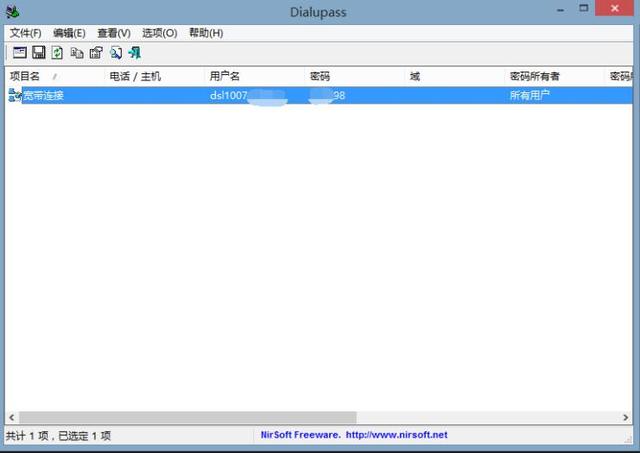Click the horizontal scrollbar right arrow
640x453 pixels.
point(627,417)
